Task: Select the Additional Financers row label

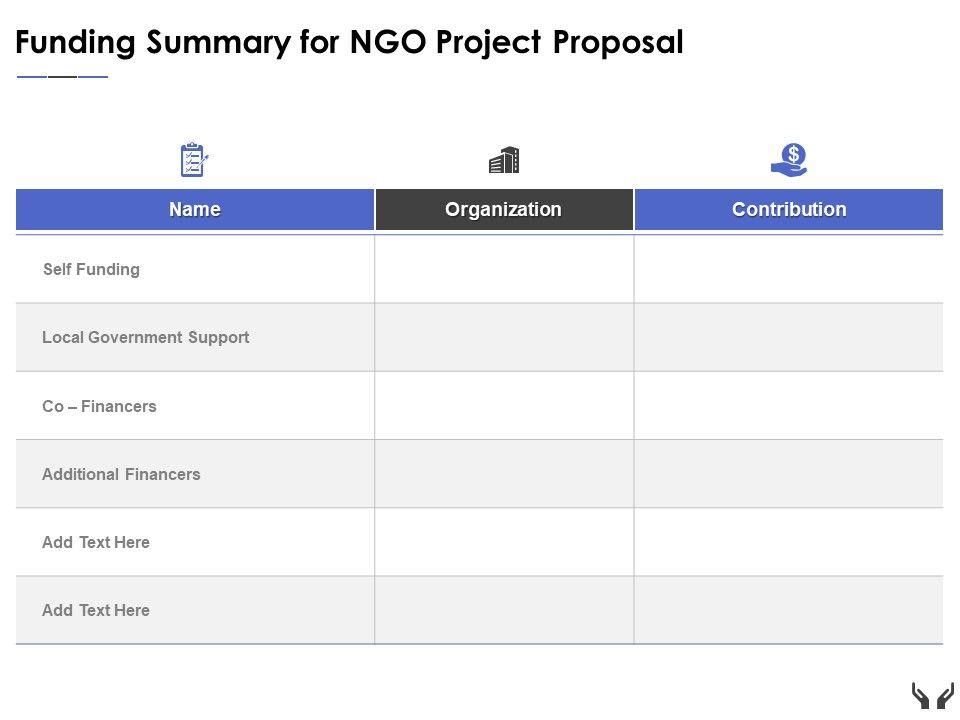Action: click(121, 474)
